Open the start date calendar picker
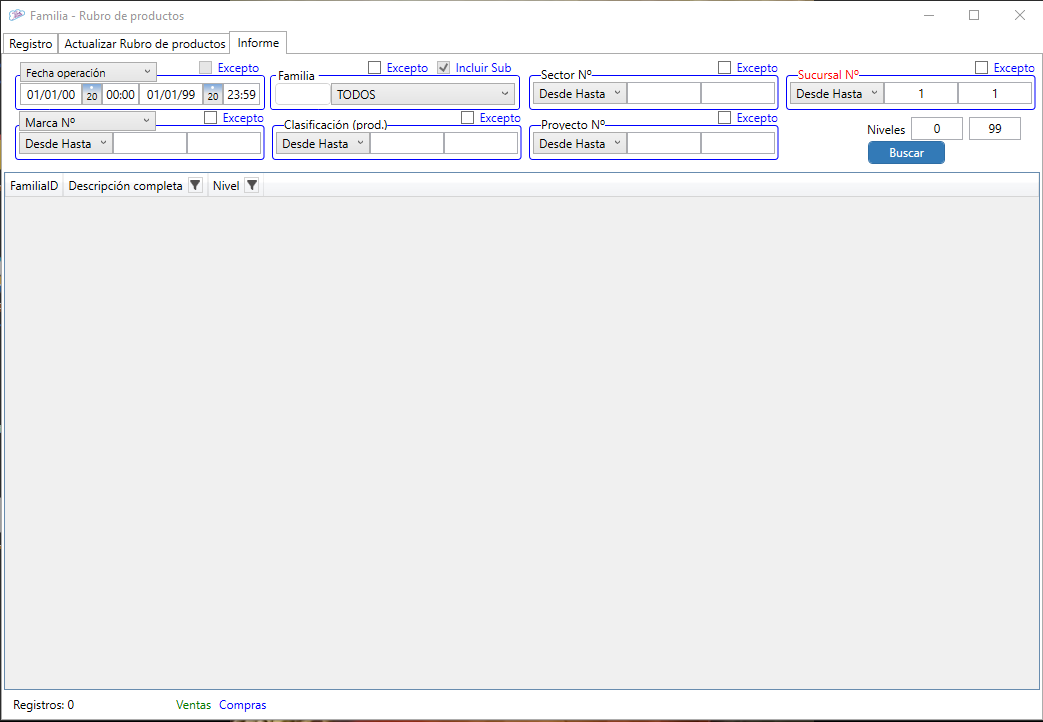The height and width of the screenshot is (722, 1043). tap(91, 95)
